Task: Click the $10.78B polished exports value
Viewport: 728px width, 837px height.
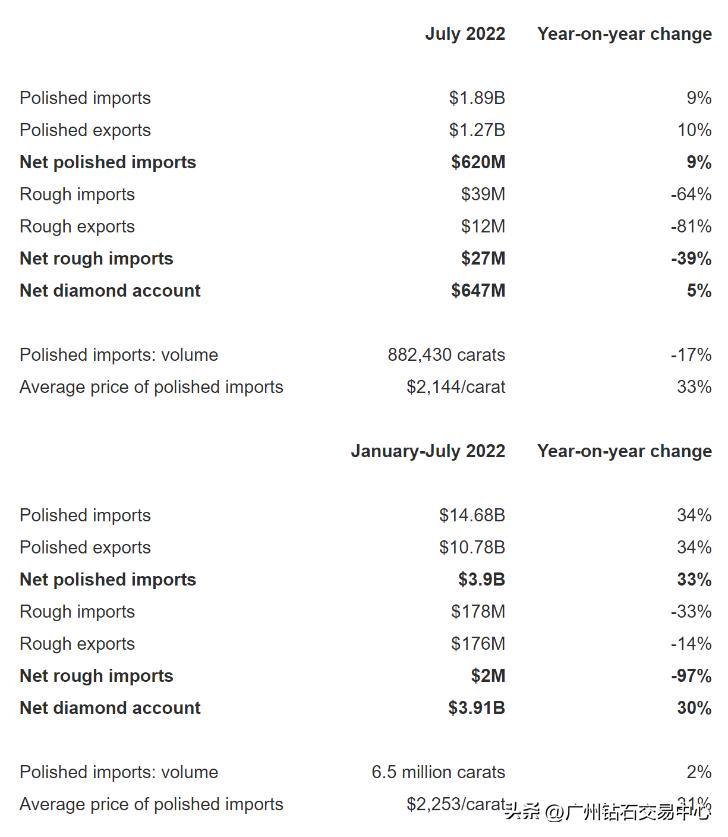Action: coord(472,547)
